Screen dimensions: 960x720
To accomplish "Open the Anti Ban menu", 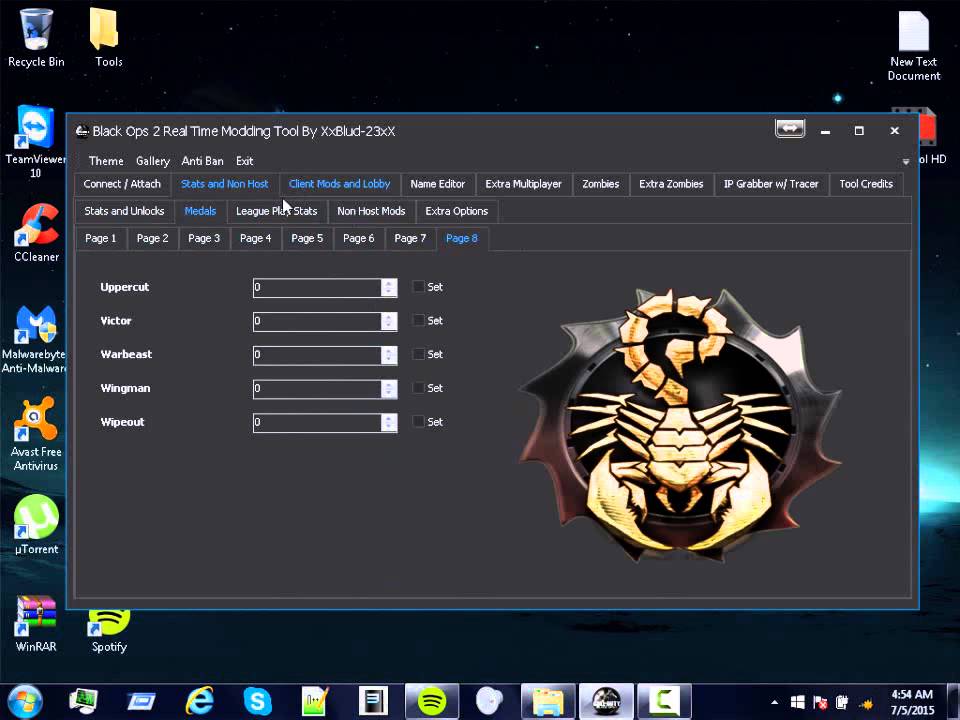I will coord(202,161).
